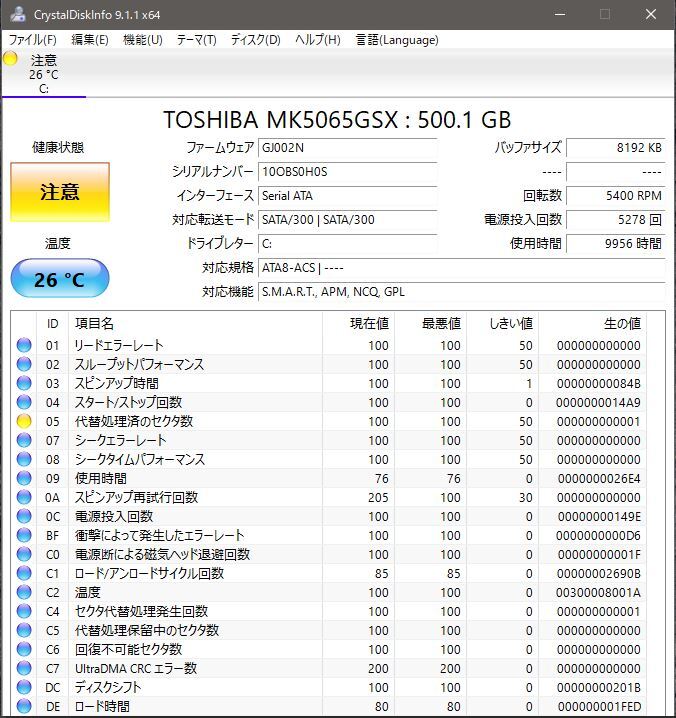The width and height of the screenshot is (676, 718).
Task: Click the yellow 注意 health status button
Action: click(x=60, y=192)
